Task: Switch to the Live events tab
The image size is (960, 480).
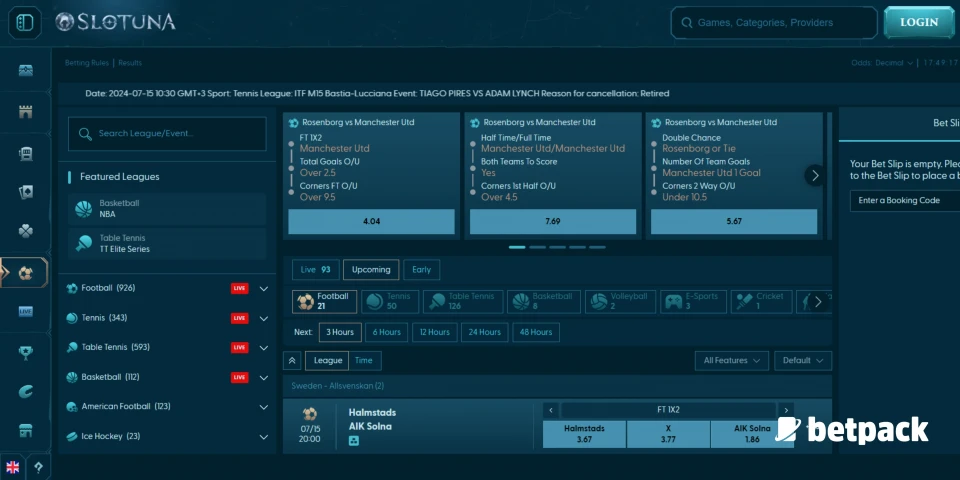Action: (315, 270)
